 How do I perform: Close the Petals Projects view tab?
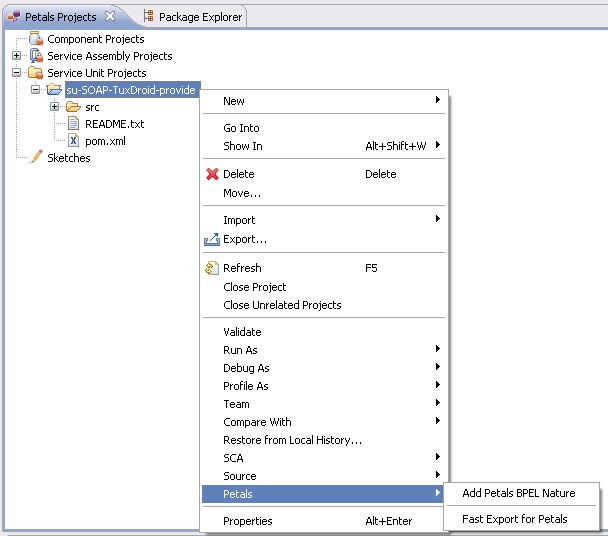point(111,16)
